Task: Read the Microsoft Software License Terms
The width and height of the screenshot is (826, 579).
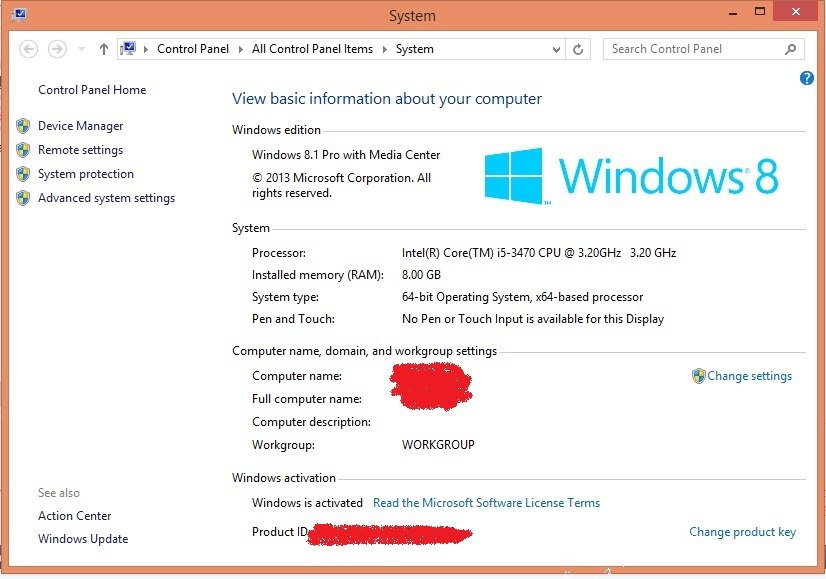Action: [486, 503]
